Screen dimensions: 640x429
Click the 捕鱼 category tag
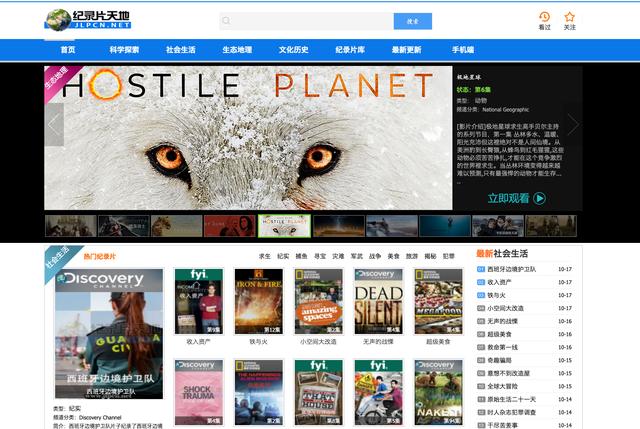[x=301, y=256]
